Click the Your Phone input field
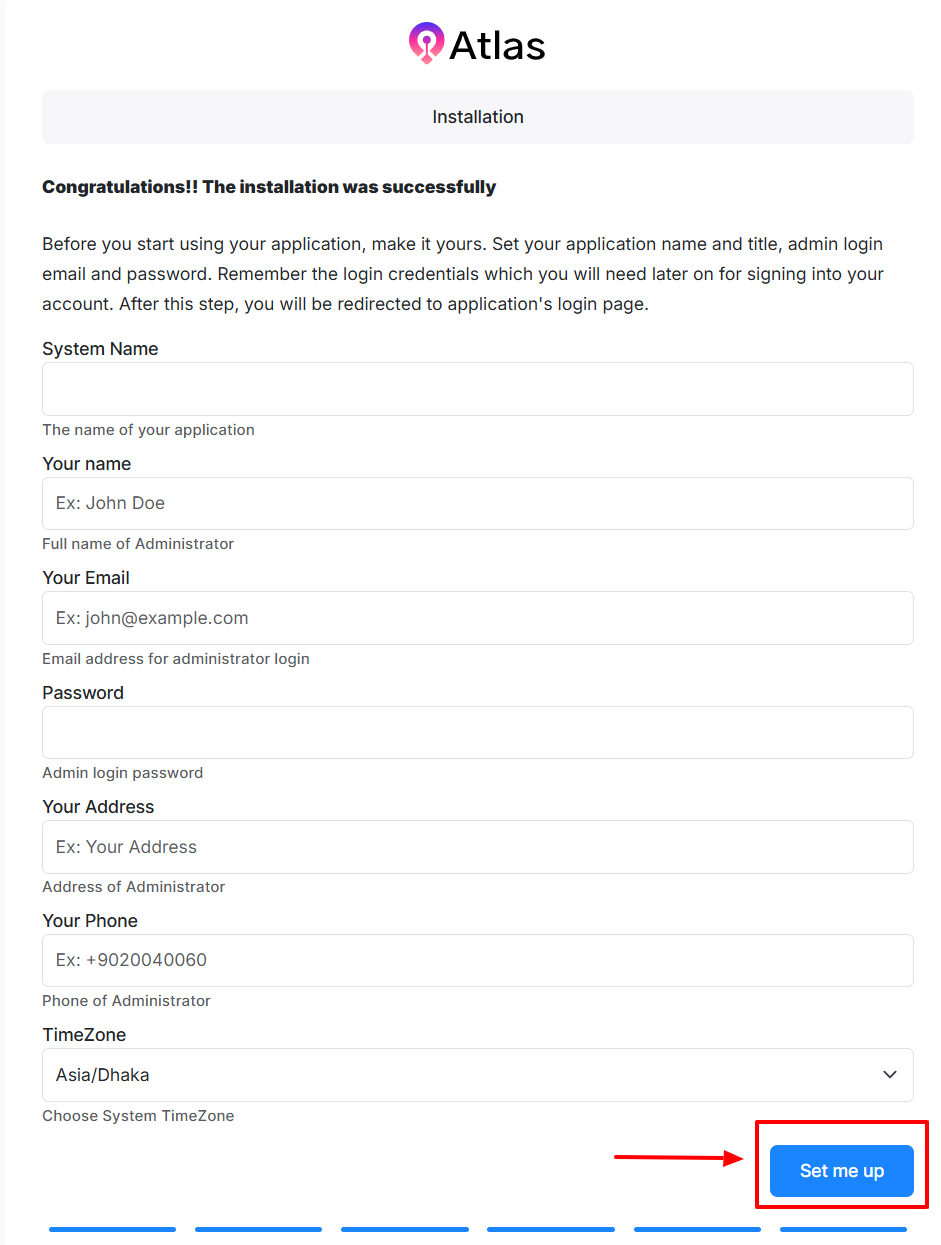The height and width of the screenshot is (1245, 941). tap(477, 960)
